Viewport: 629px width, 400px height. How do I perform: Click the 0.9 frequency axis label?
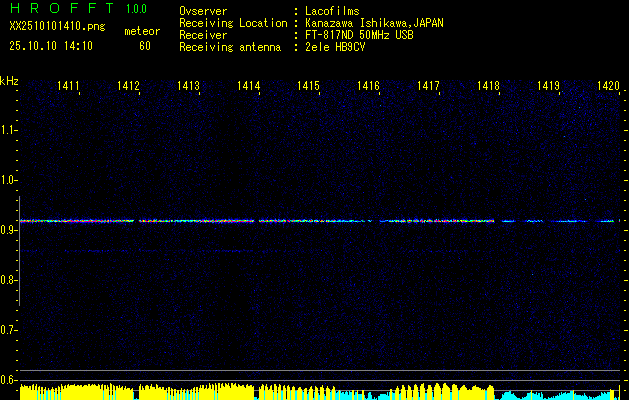tap(9, 230)
